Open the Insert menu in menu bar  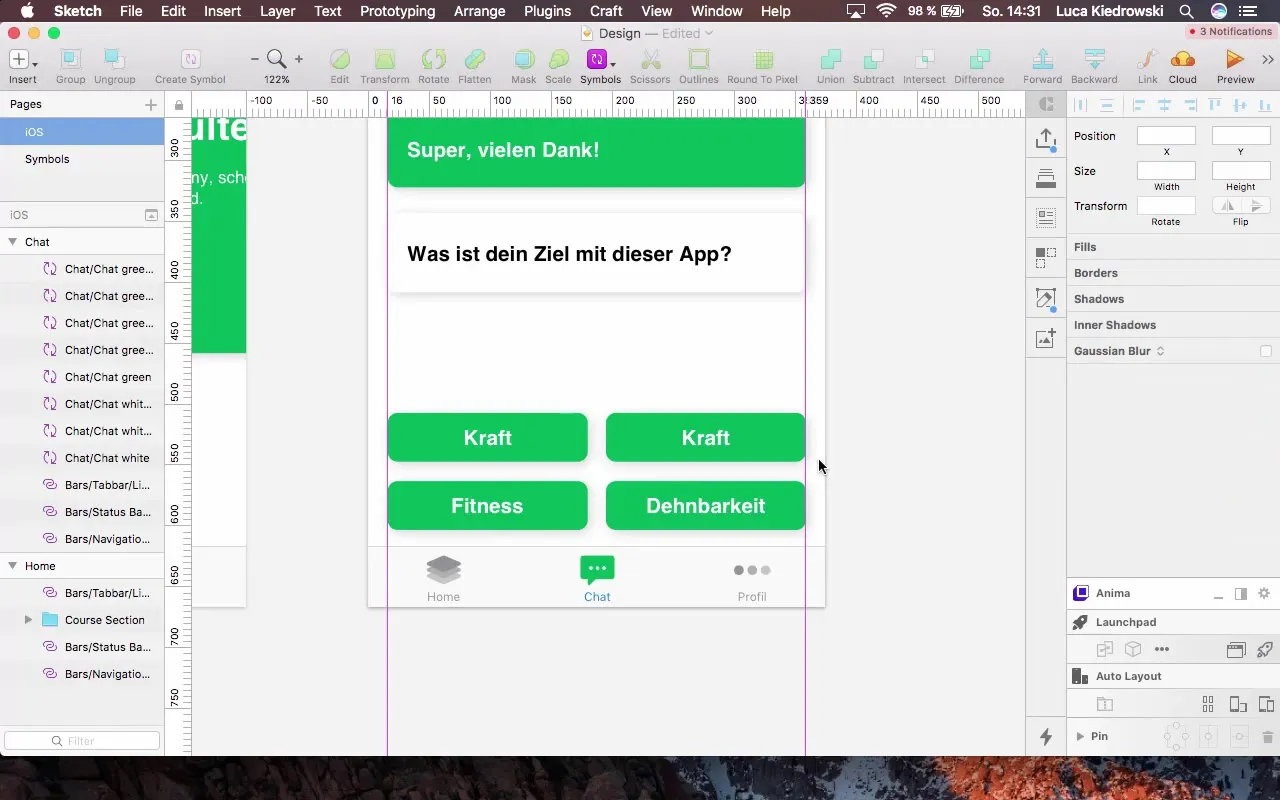(x=222, y=11)
